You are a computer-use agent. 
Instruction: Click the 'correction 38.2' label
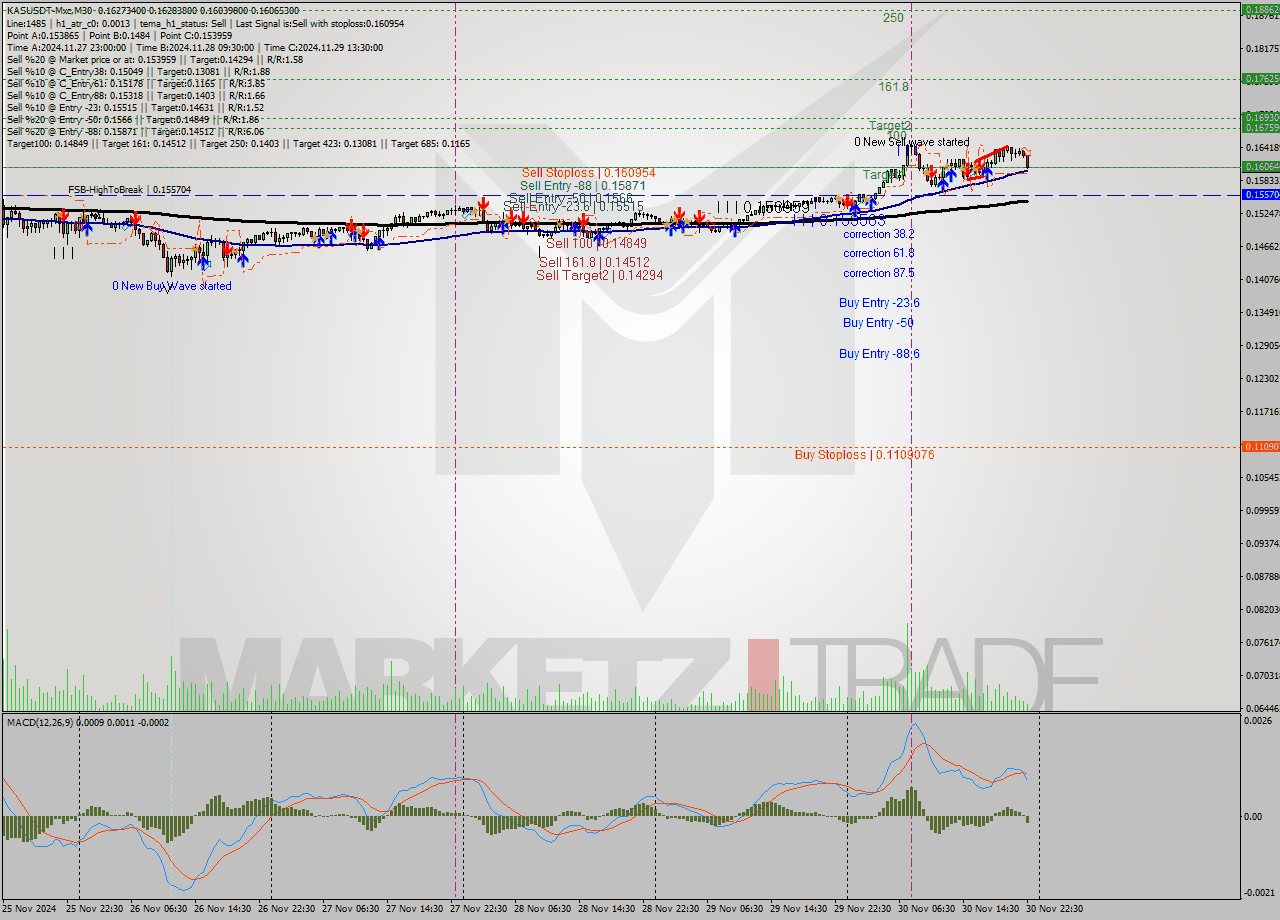click(878, 234)
